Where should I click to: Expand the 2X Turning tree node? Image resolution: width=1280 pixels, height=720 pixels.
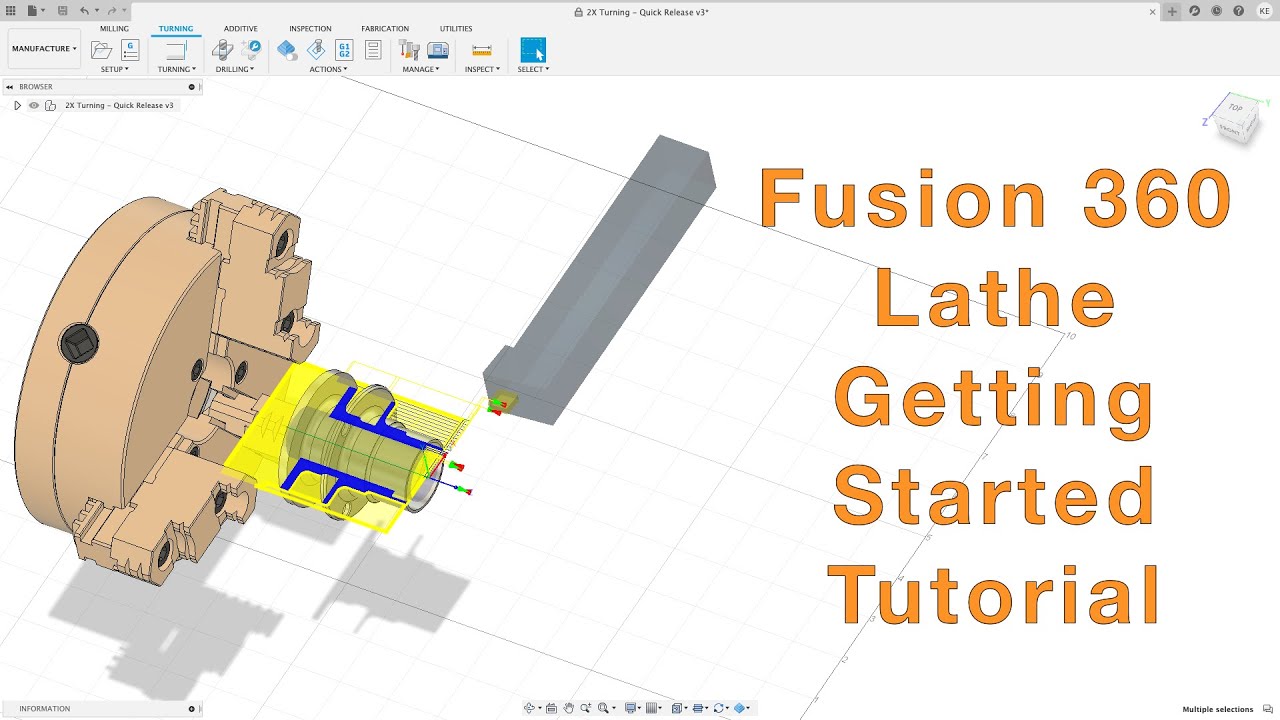coord(17,105)
